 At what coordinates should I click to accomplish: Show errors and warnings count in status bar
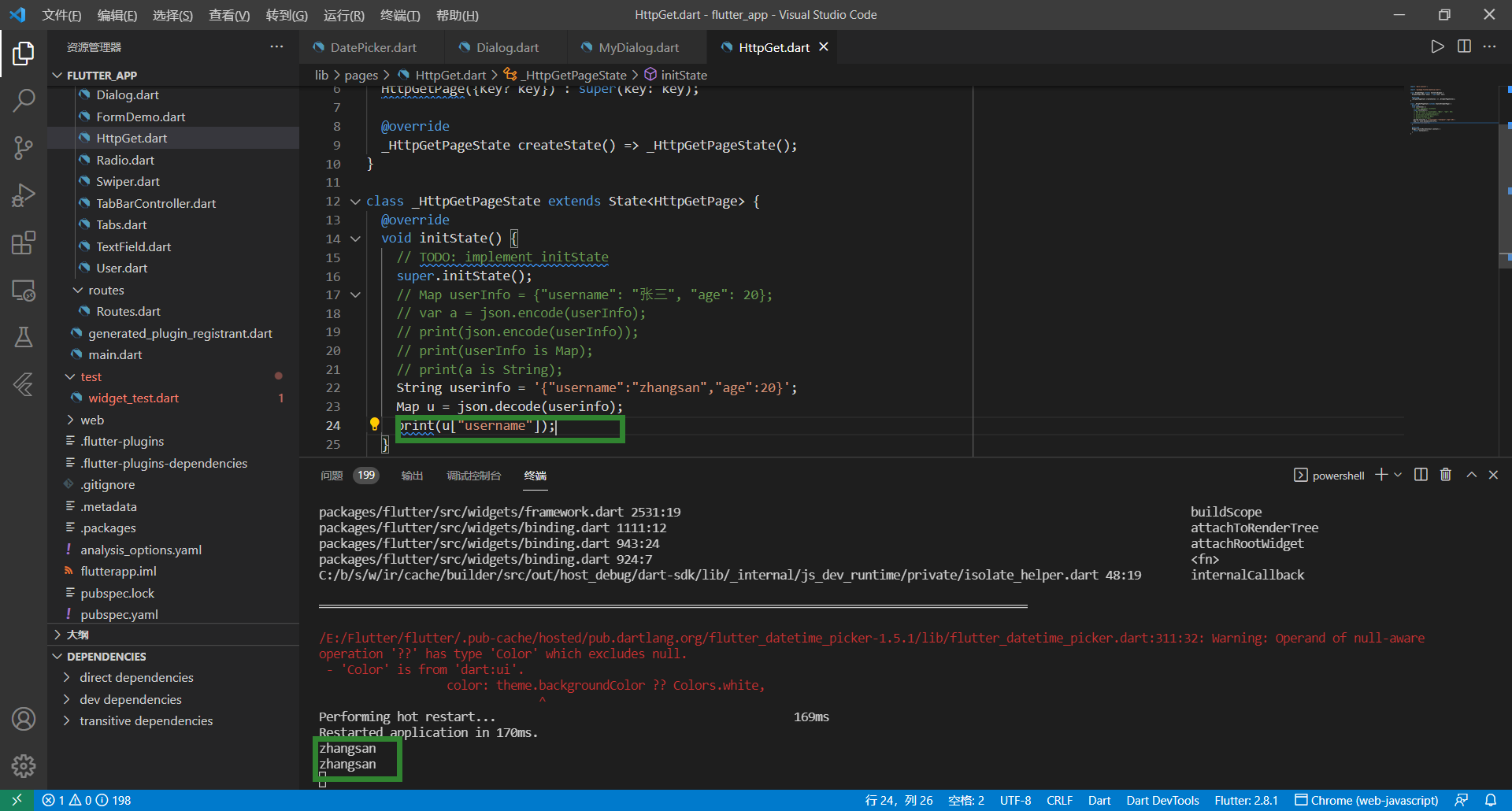point(87,800)
